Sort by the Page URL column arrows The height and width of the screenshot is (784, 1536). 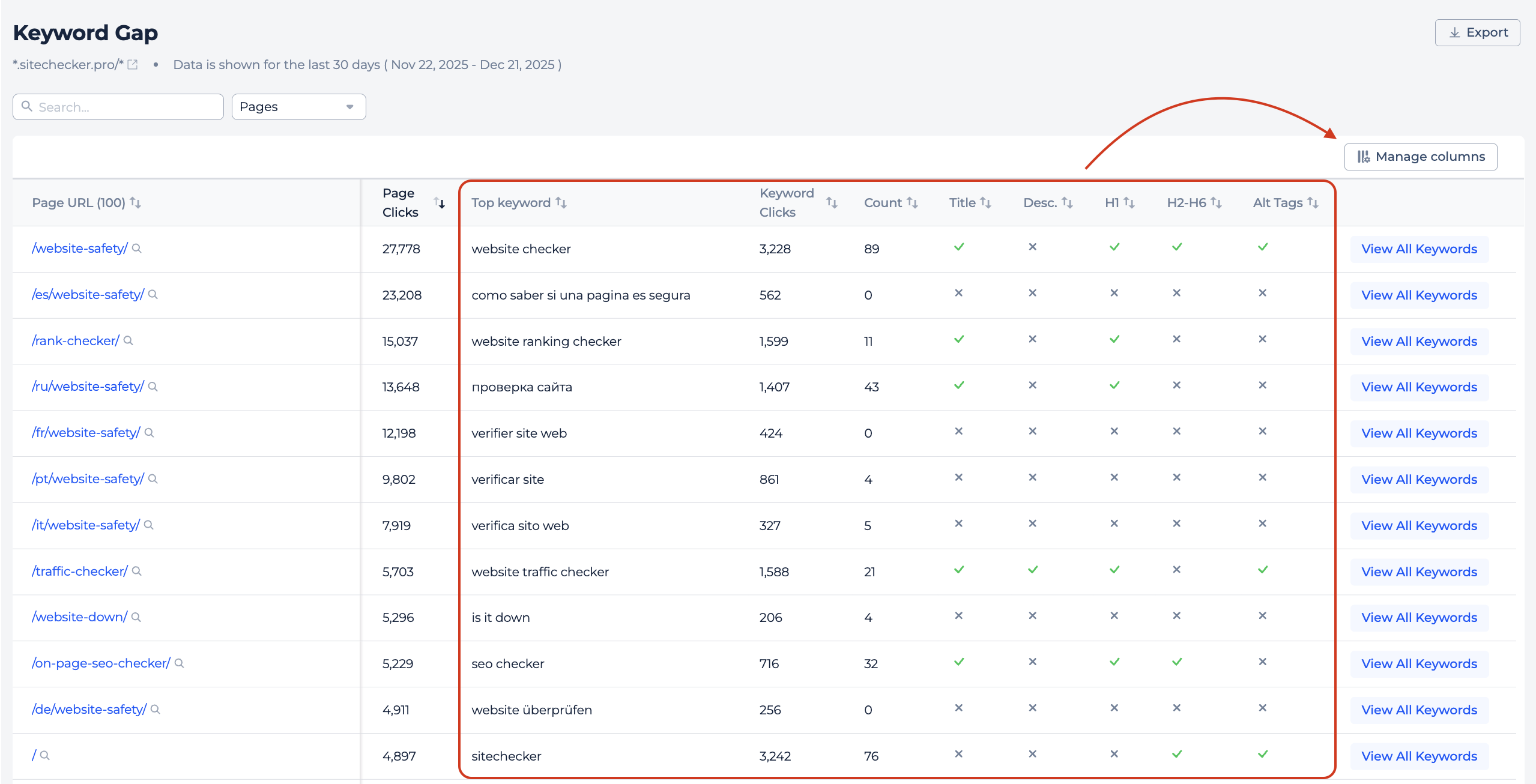136,203
